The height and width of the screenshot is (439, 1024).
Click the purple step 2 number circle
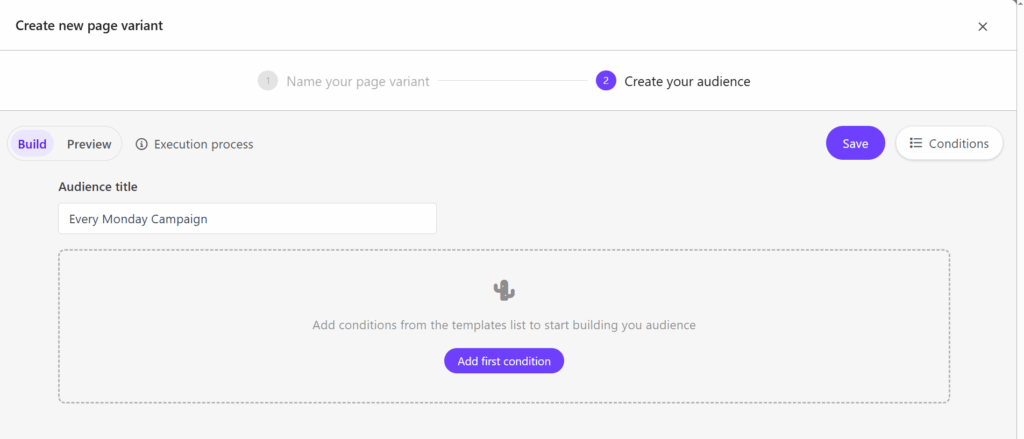pyautogui.click(x=605, y=81)
